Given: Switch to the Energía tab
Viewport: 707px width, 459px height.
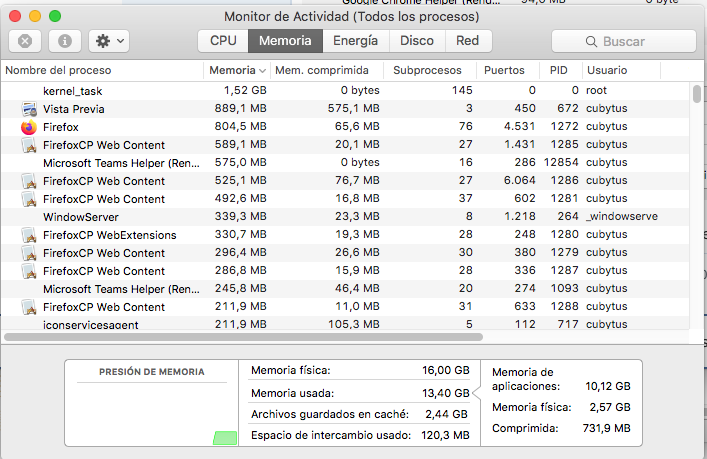Looking at the screenshot, I should (355, 41).
